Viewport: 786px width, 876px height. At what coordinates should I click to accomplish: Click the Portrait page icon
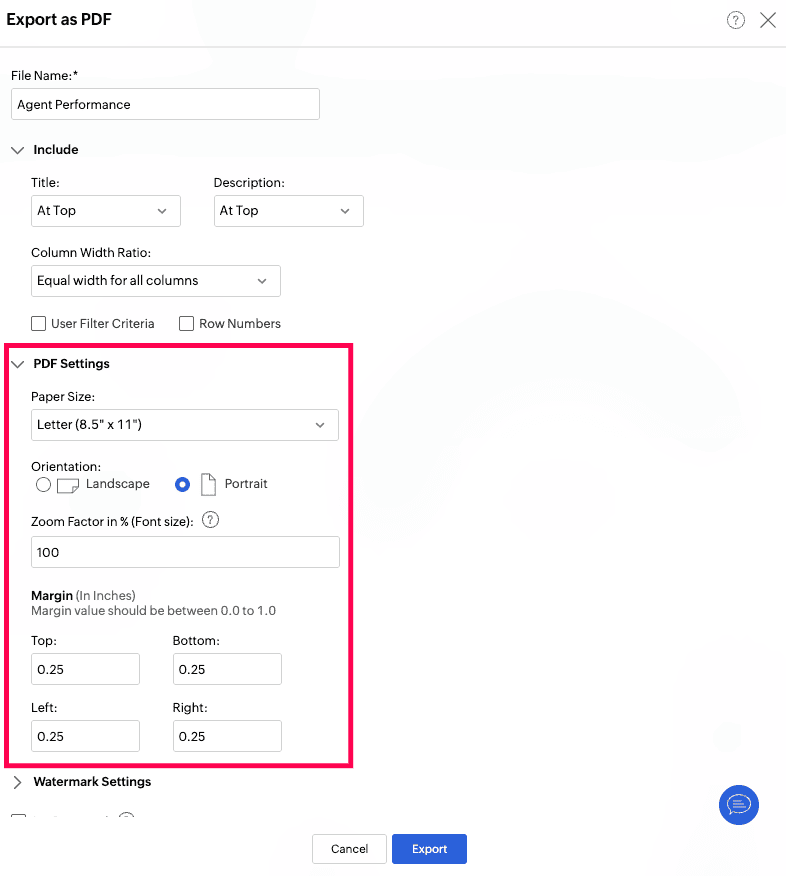click(x=208, y=484)
